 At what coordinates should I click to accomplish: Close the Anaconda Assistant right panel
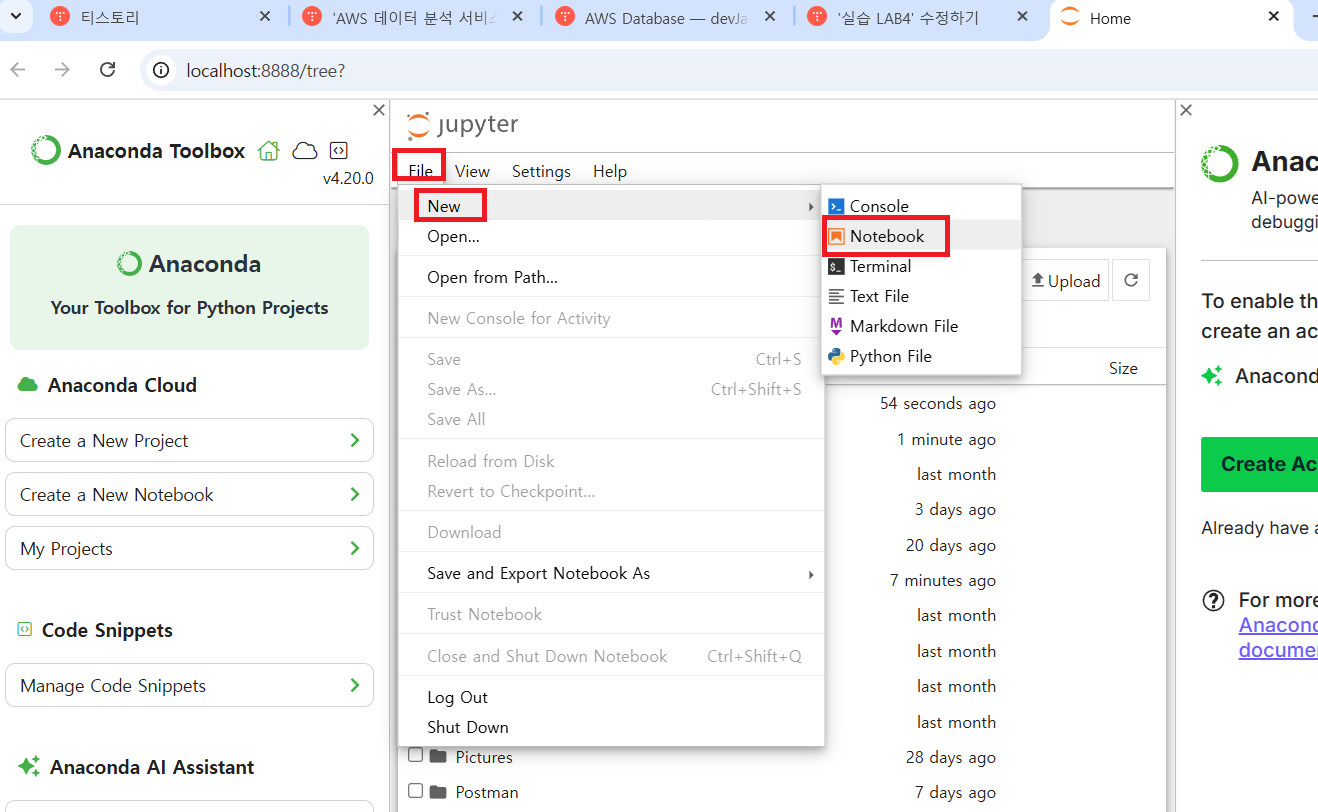[1185, 110]
